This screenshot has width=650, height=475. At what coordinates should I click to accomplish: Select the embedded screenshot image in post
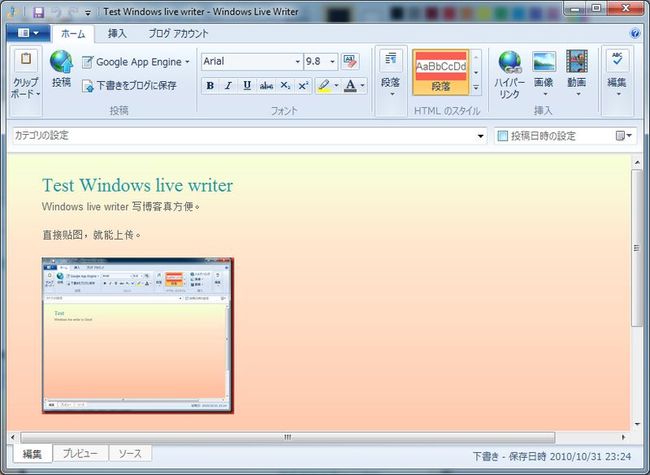[138, 335]
